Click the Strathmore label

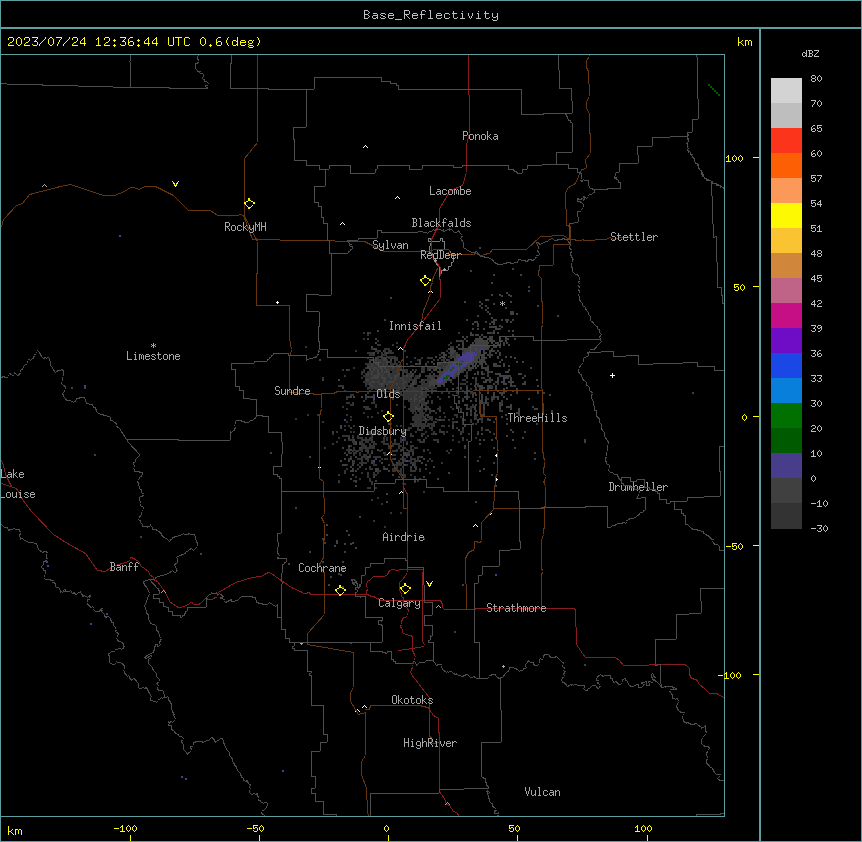[516, 608]
